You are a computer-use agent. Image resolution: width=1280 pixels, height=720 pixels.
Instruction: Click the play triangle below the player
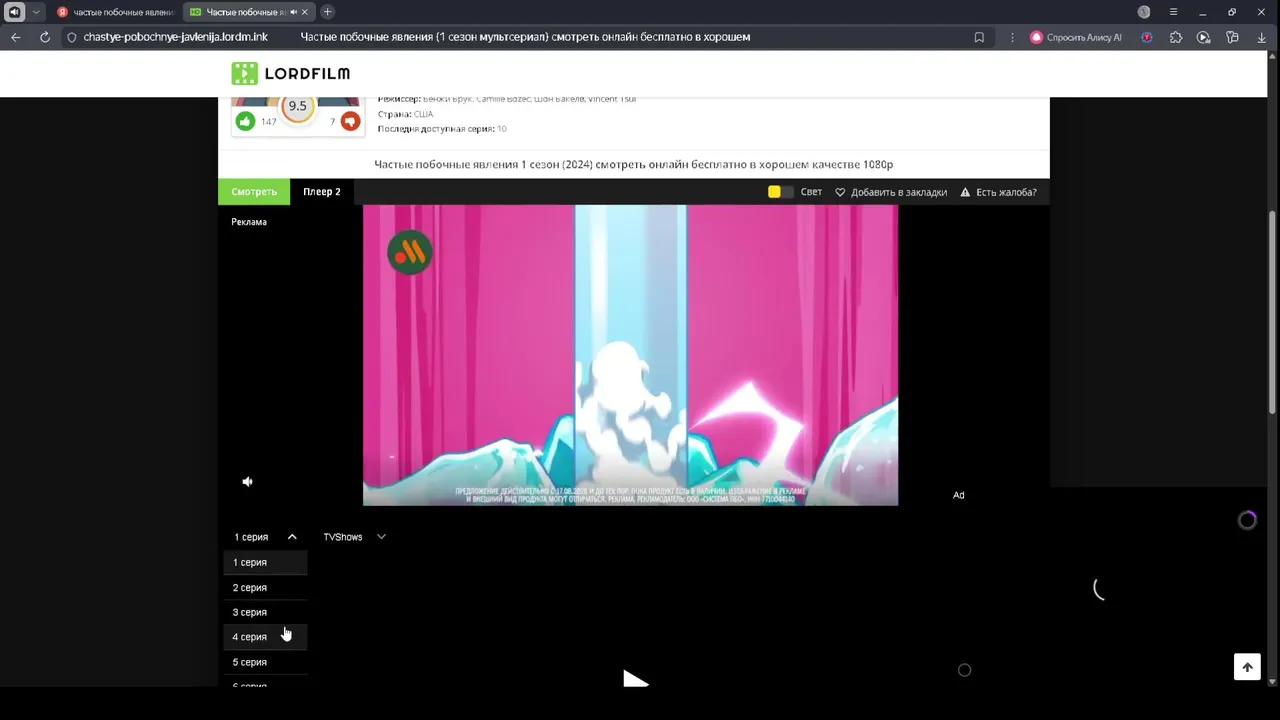(635, 679)
